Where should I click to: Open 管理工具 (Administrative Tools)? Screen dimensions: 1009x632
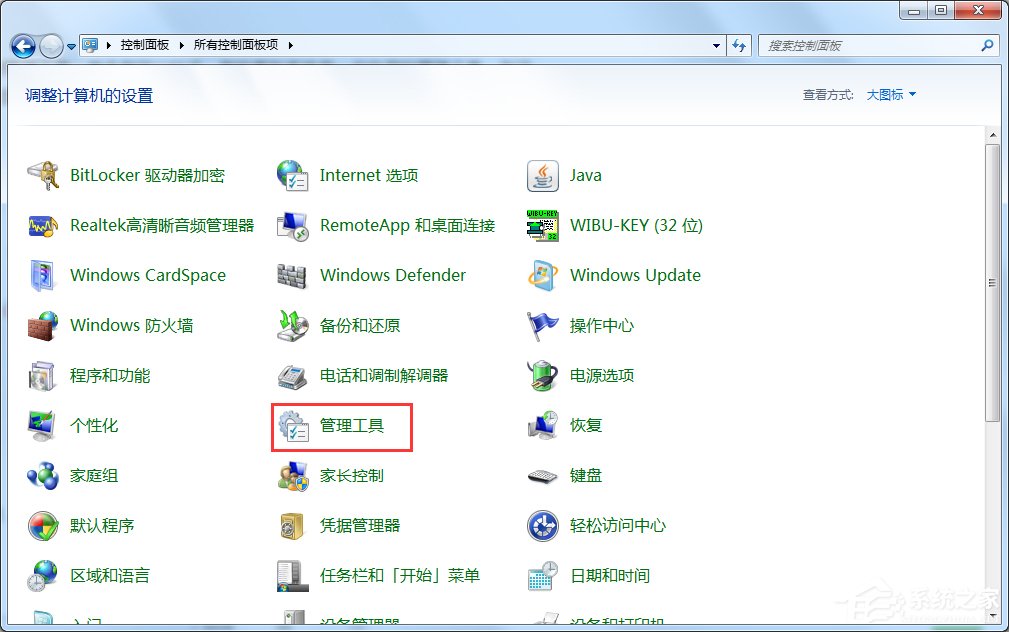pos(341,426)
